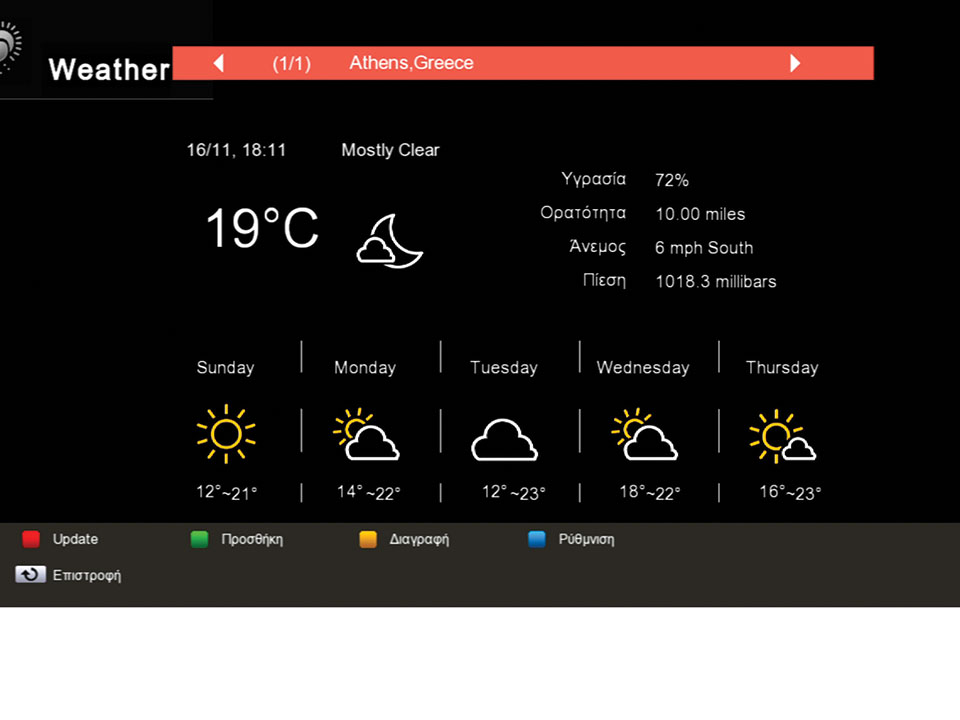Screen dimensions: 960x720
Task: Click Wednesday's partly cloudy icon
Action: tap(644, 434)
